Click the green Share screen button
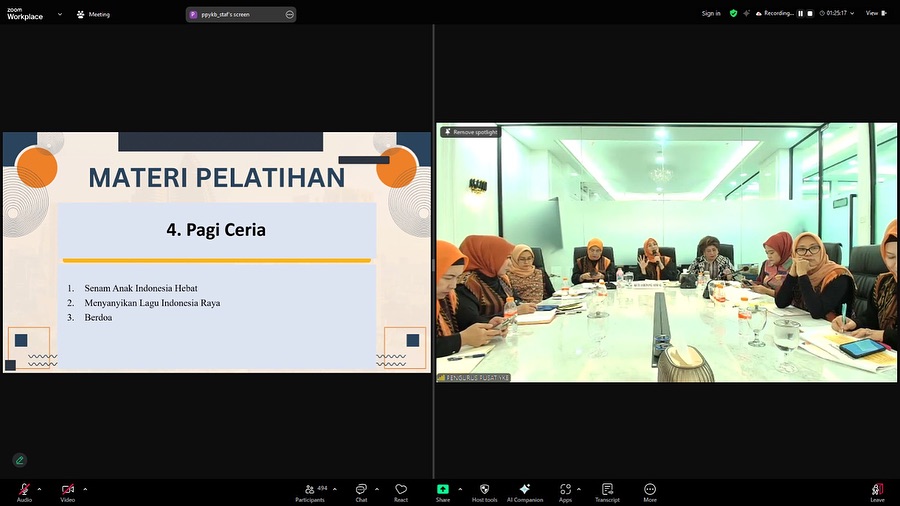Image resolution: width=900 pixels, height=506 pixels. point(442,491)
